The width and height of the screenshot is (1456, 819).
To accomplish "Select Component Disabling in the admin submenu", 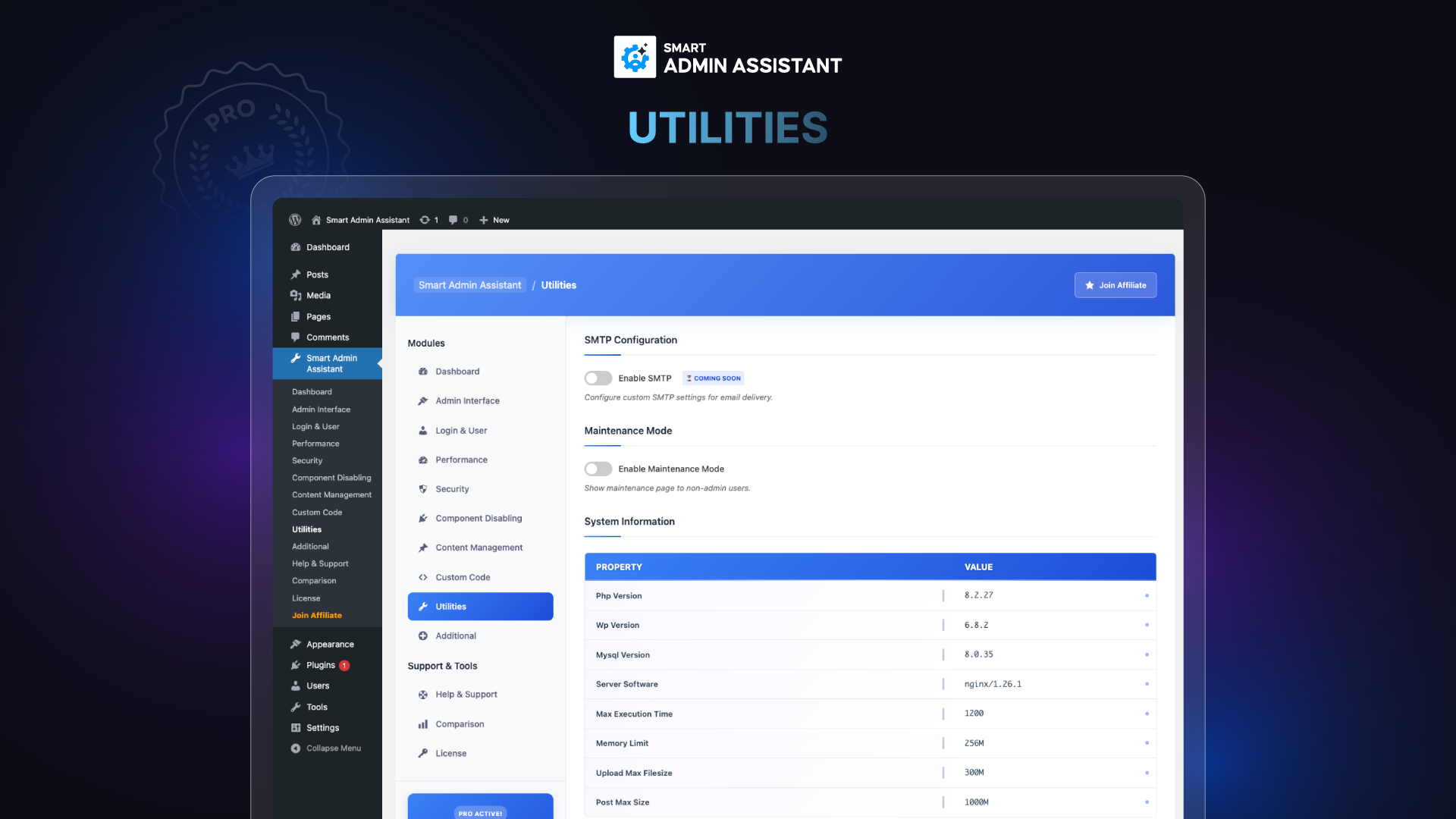I will pos(331,478).
